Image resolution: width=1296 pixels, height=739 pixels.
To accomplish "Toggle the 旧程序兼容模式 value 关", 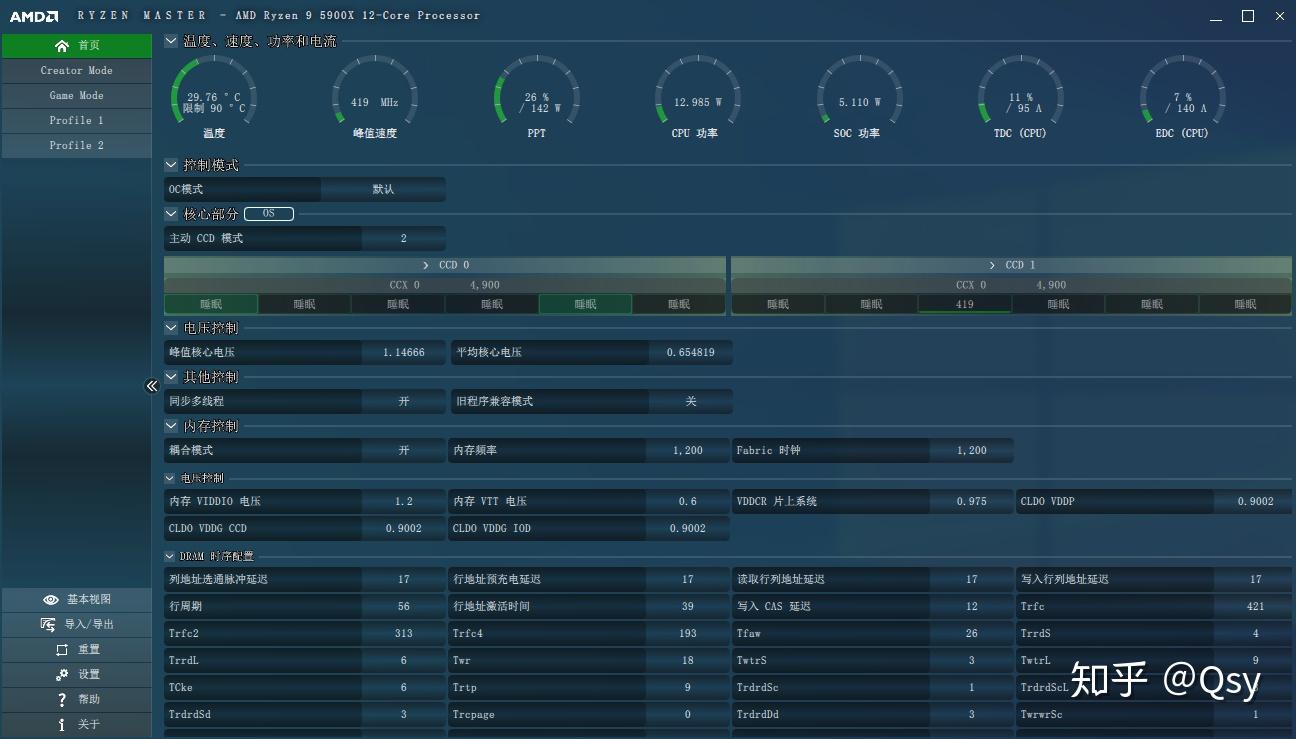I will point(690,402).
